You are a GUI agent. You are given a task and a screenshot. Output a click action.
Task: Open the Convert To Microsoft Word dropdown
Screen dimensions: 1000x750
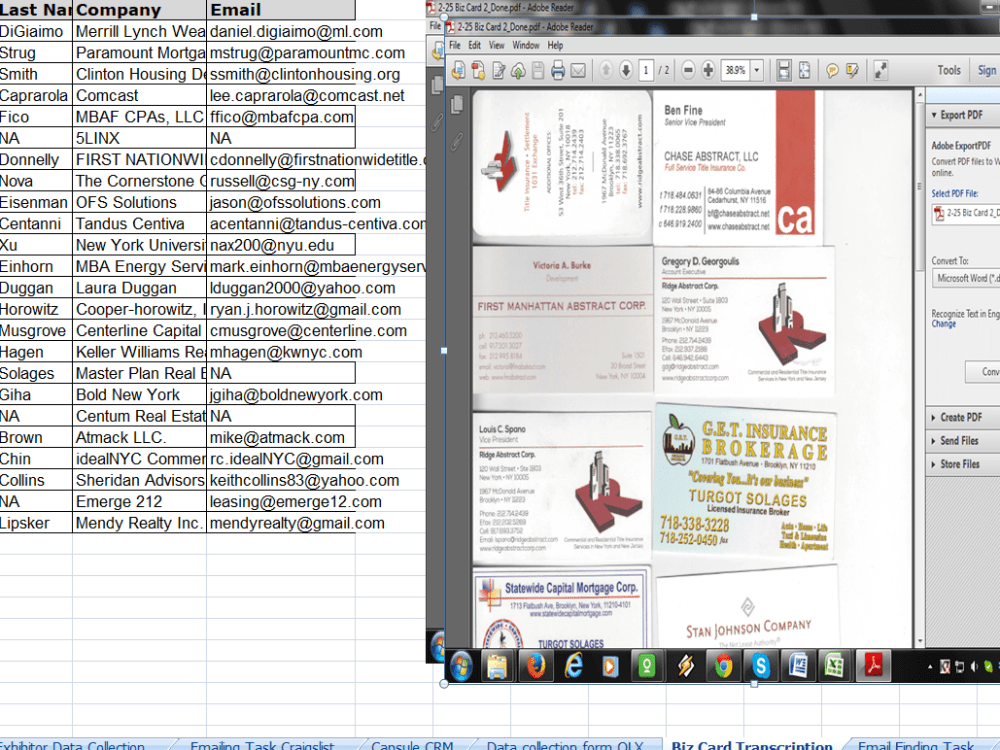click(x=966, y=279)
